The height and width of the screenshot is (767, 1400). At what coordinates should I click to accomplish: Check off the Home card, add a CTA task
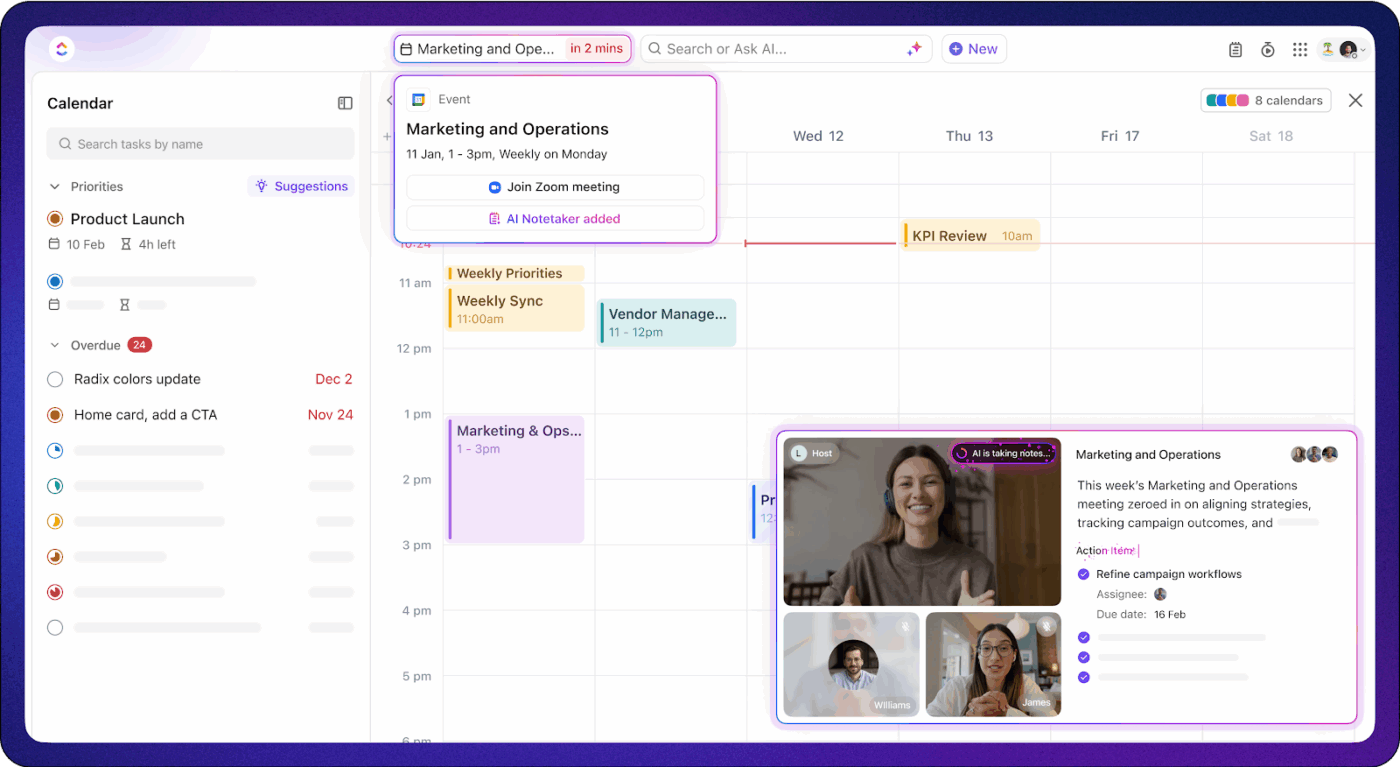[x=55, y=415]
